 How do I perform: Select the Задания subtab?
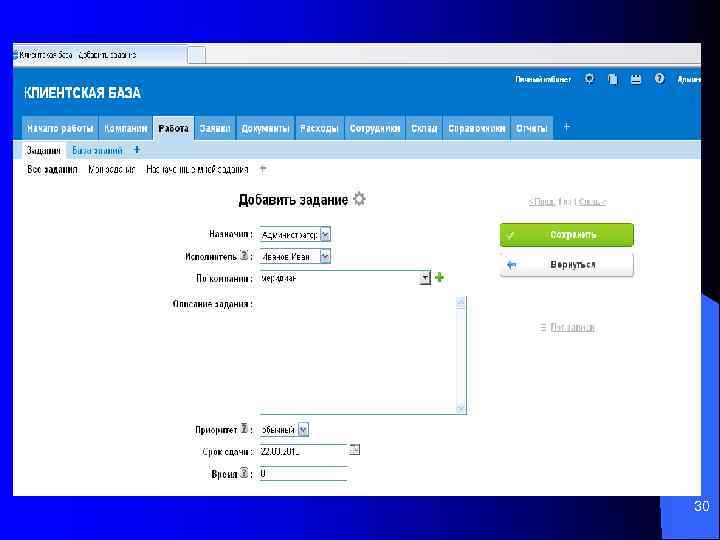44,150
